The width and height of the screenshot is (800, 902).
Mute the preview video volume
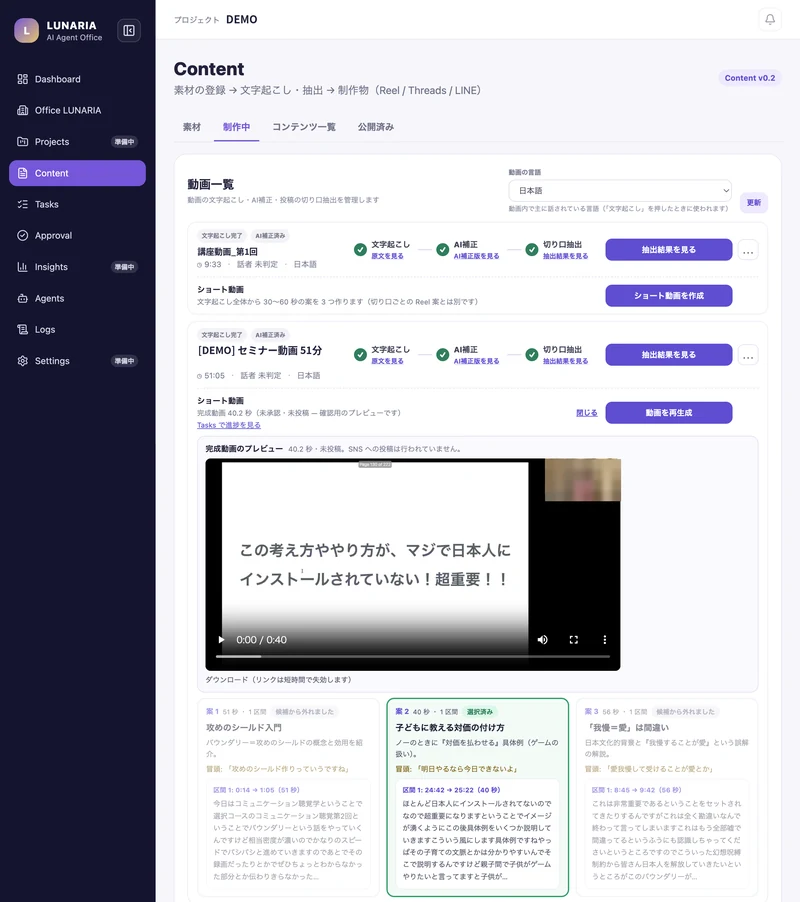coord(542,640)
